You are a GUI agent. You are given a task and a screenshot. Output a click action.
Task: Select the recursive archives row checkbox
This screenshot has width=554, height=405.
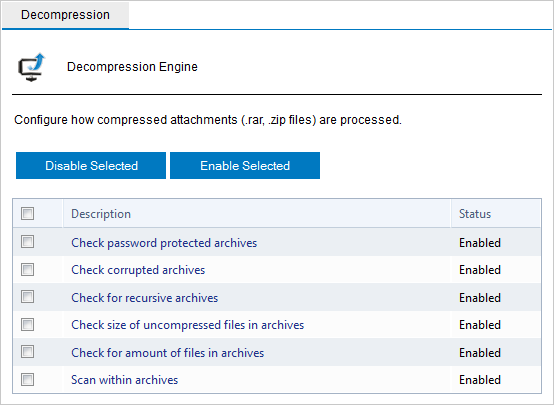coord(28,297)
